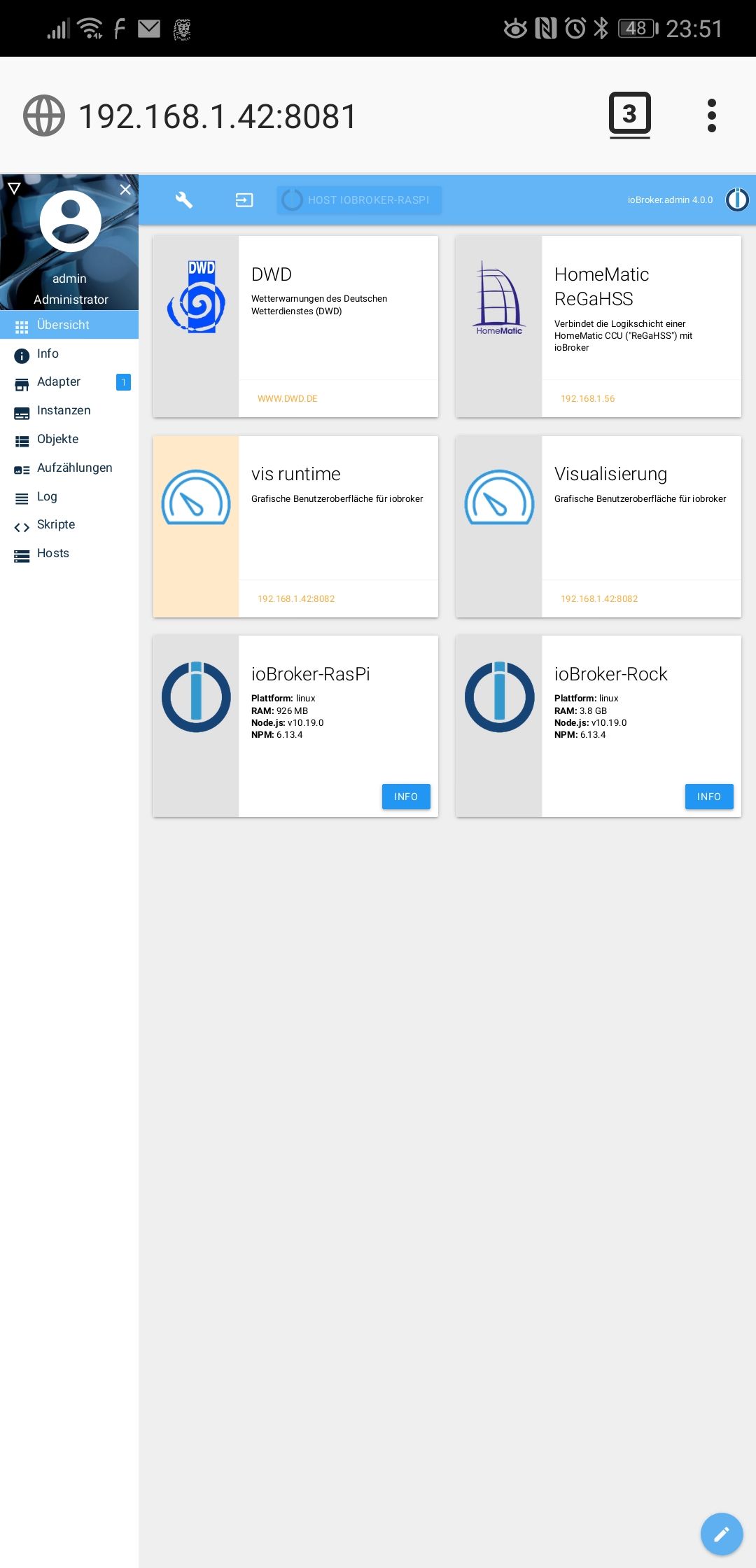
Task: Click RAM 3.8 GB text on Rock card
Action: [580, 711]
